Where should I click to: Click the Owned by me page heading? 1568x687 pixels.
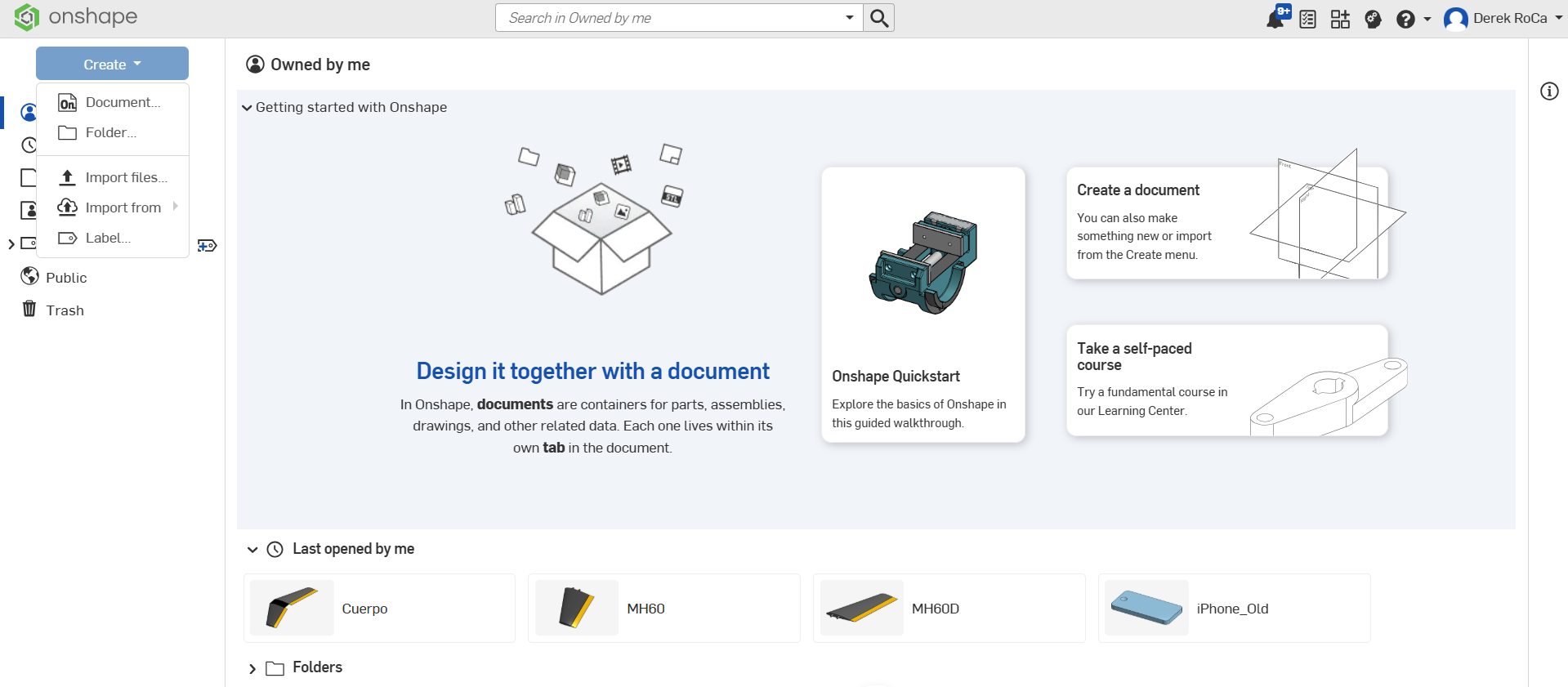320,65
